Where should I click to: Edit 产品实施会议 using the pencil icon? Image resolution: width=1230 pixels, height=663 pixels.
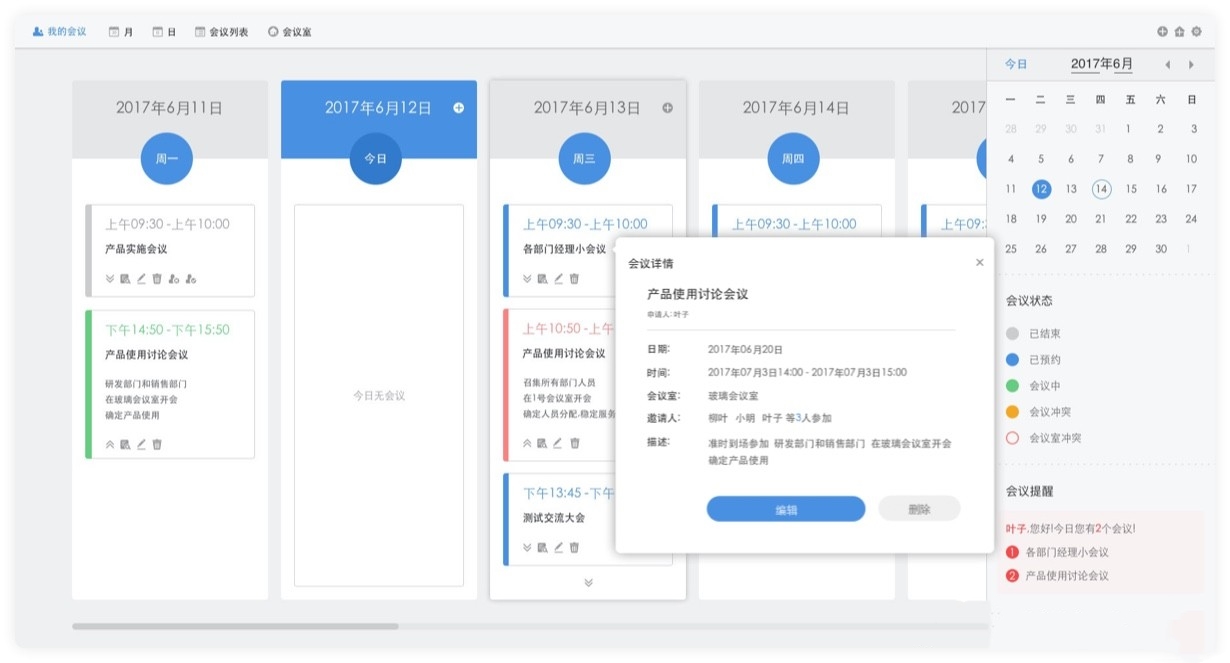141,279
